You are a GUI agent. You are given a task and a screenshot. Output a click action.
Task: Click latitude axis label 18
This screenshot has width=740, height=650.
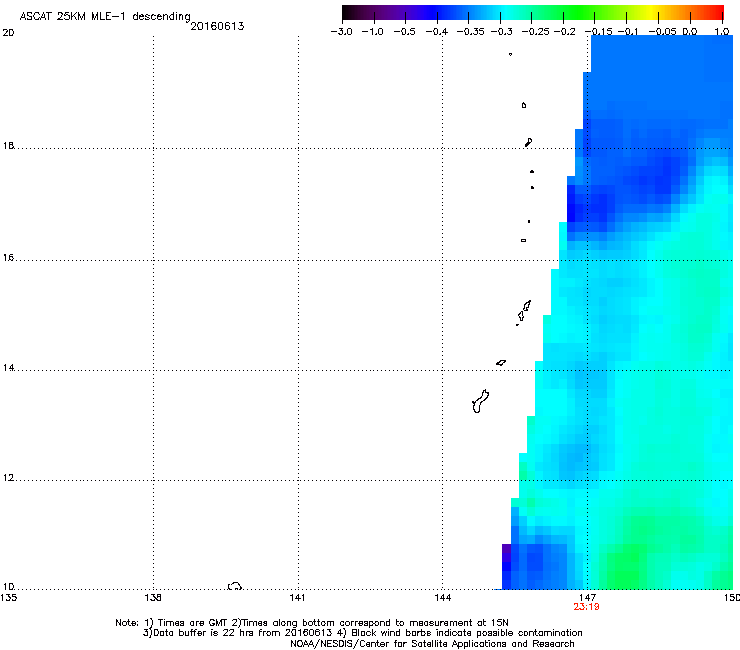click(x=8, y=145)
